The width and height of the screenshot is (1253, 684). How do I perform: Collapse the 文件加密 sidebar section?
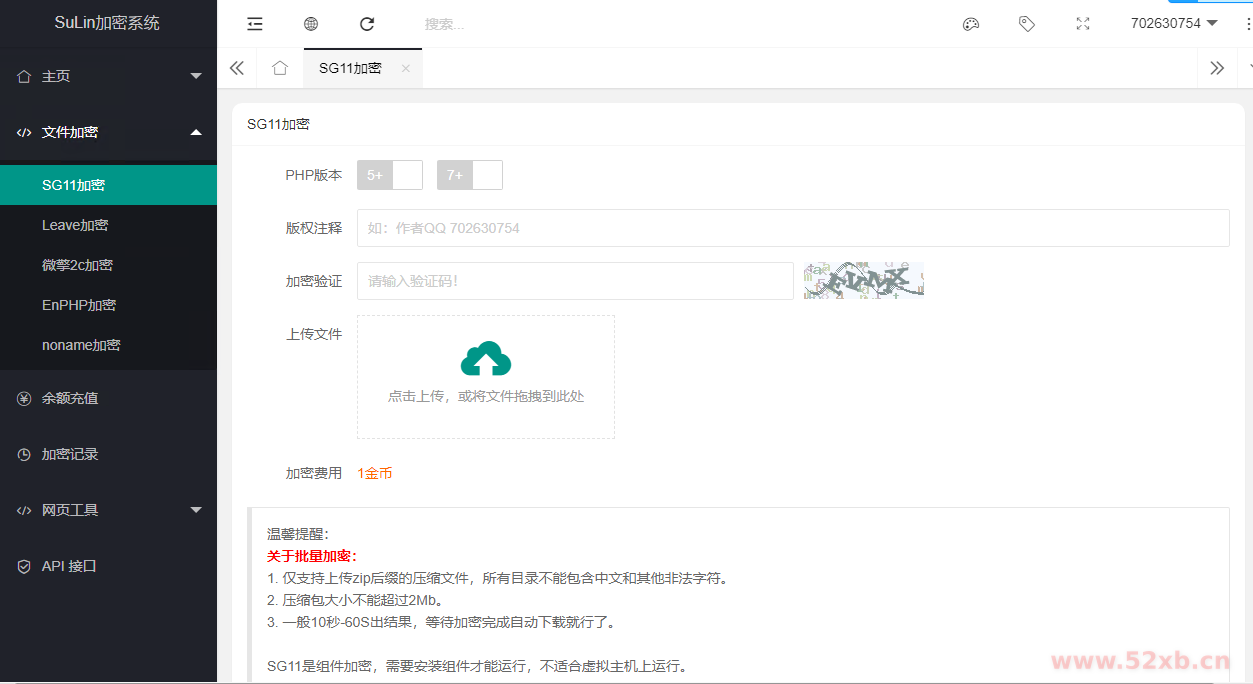pyautogui.click(x=108, y=132)
